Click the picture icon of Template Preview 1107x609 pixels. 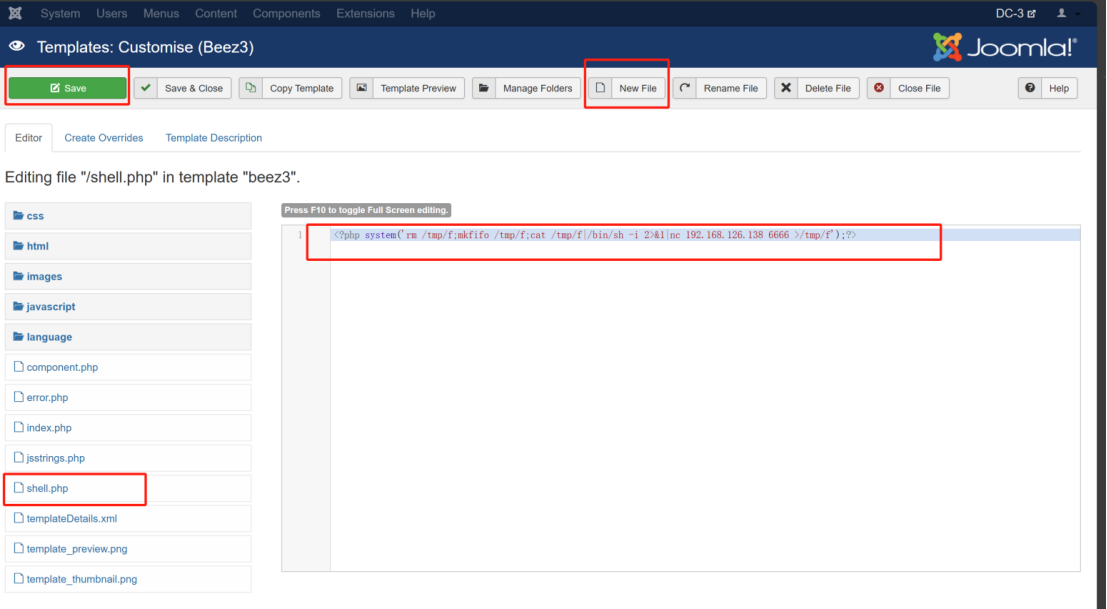(x=361, y=88)
